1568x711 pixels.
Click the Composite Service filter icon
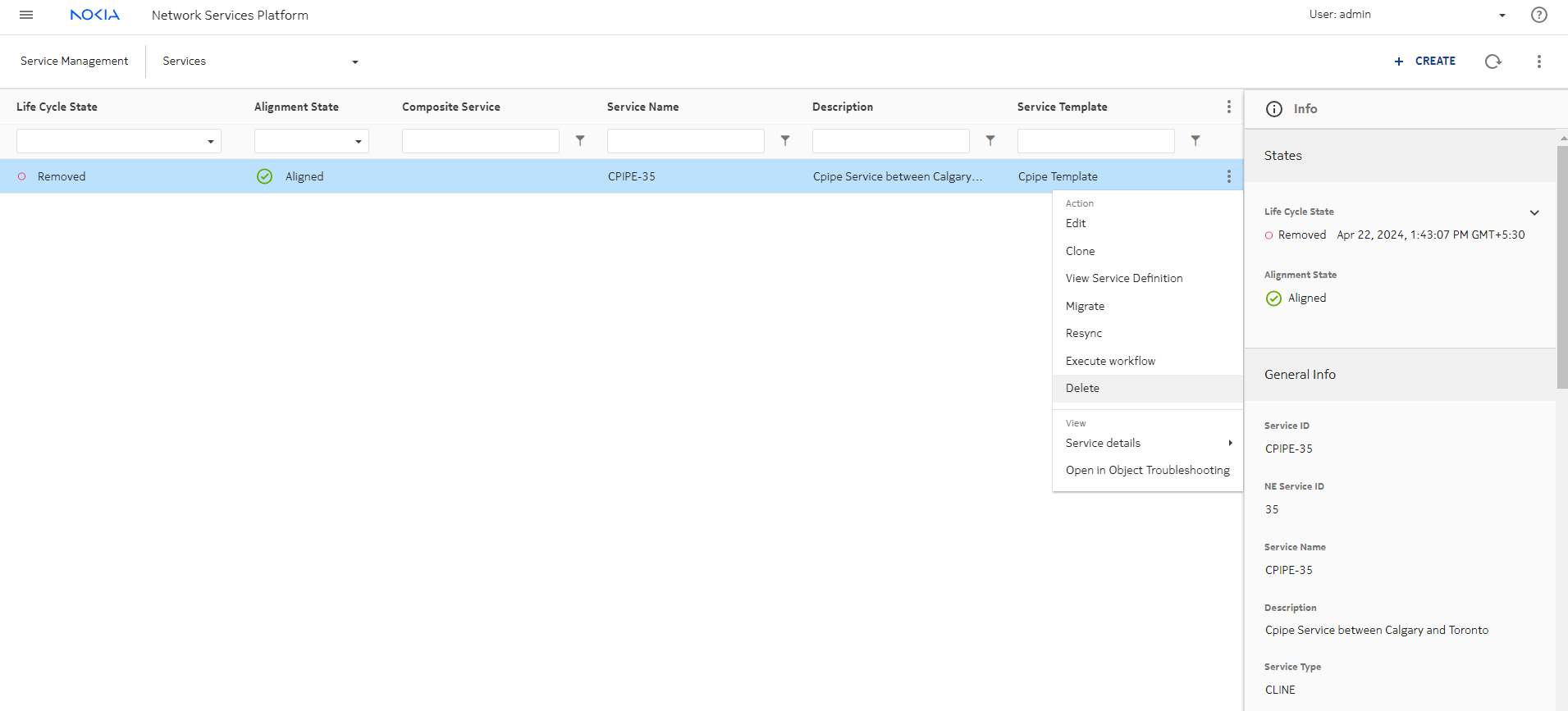pos(580,141)
